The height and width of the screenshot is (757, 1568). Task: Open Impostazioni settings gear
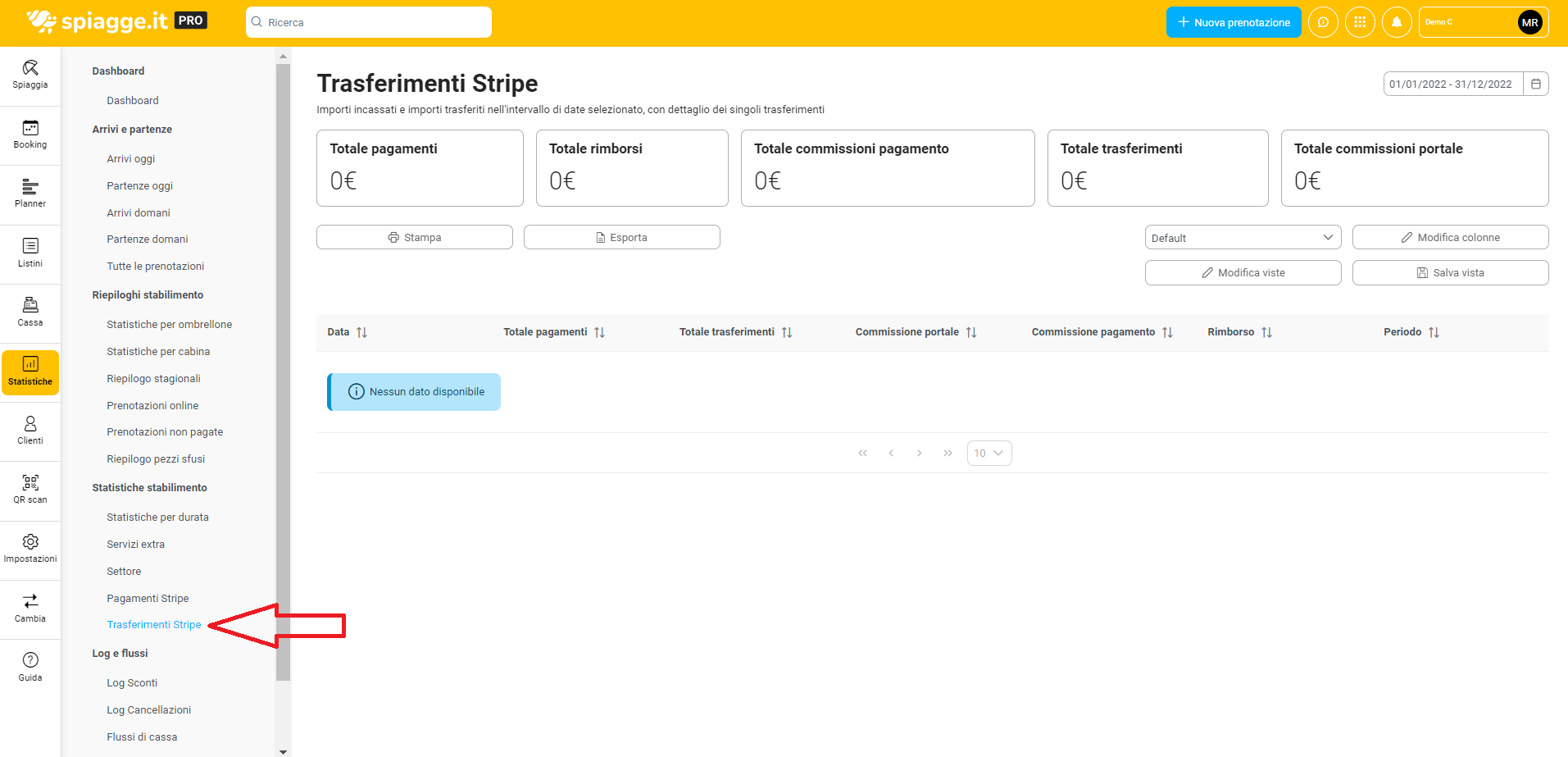point(30,549)
